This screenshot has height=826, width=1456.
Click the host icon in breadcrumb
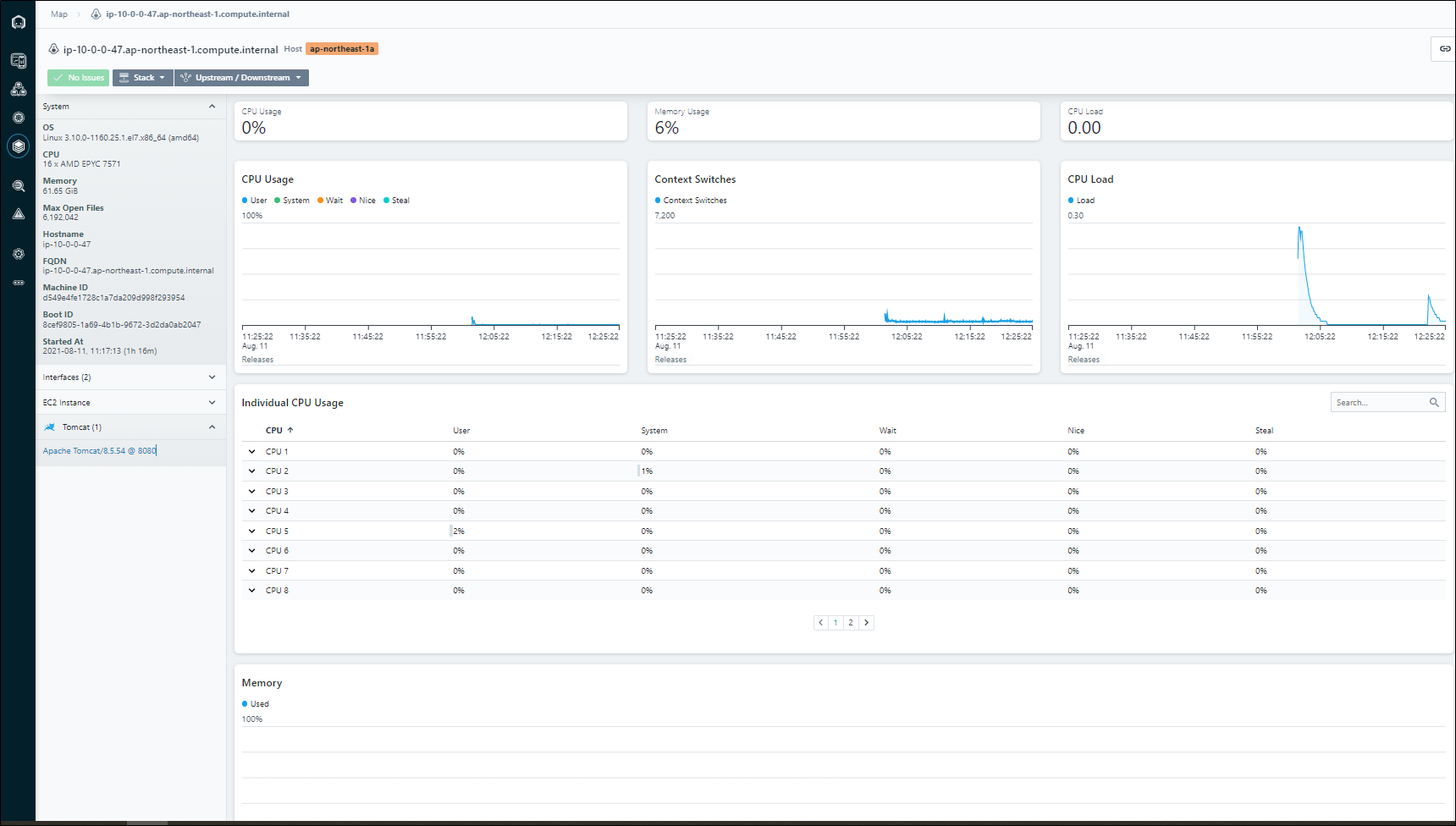pos(96,14)
